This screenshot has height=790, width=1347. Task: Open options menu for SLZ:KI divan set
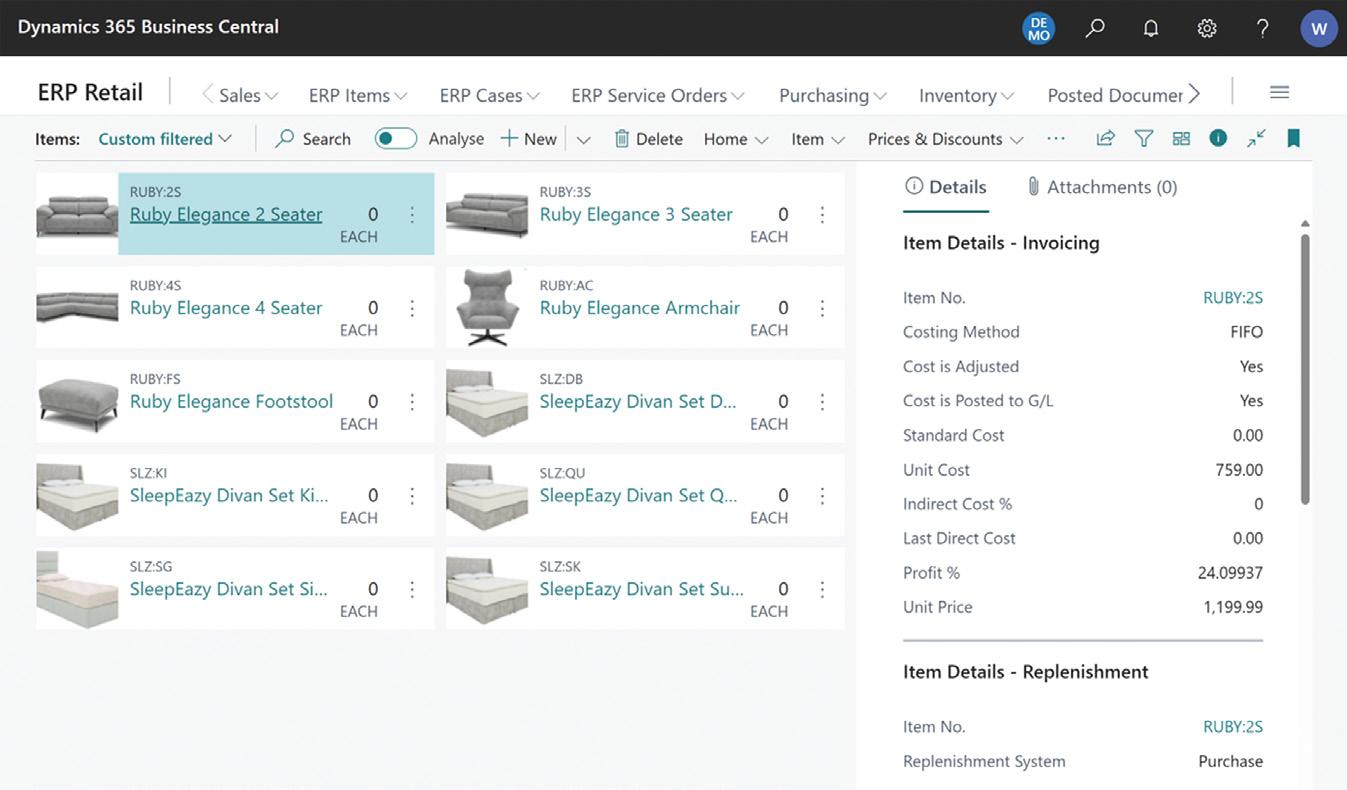pos(412,496)
